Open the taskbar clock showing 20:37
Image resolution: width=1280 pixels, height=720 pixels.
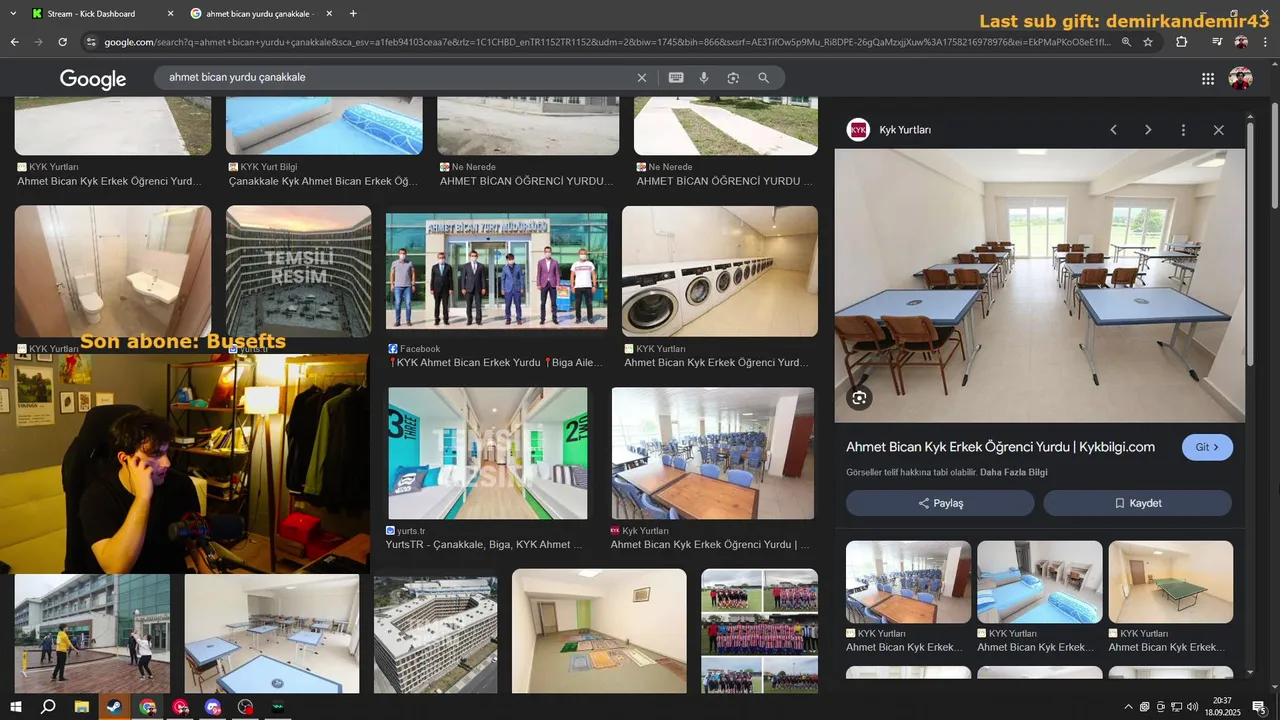pyautogui.click(x=1222, y=707)
